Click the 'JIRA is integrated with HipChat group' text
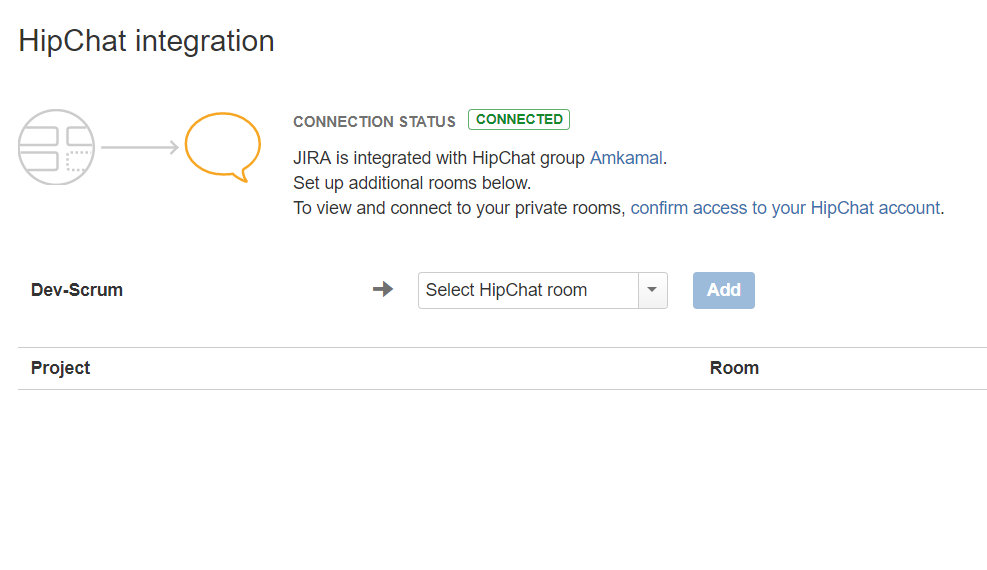The image size is (987, 570). click(x=439, y=158)
